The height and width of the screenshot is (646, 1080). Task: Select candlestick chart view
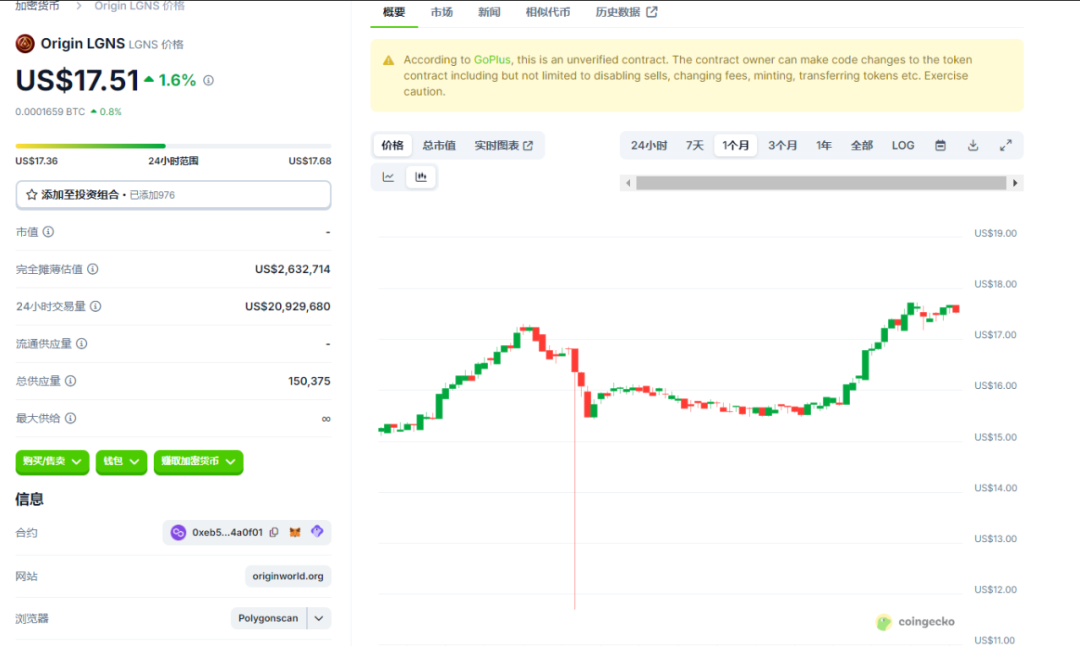tap(421, 178)
